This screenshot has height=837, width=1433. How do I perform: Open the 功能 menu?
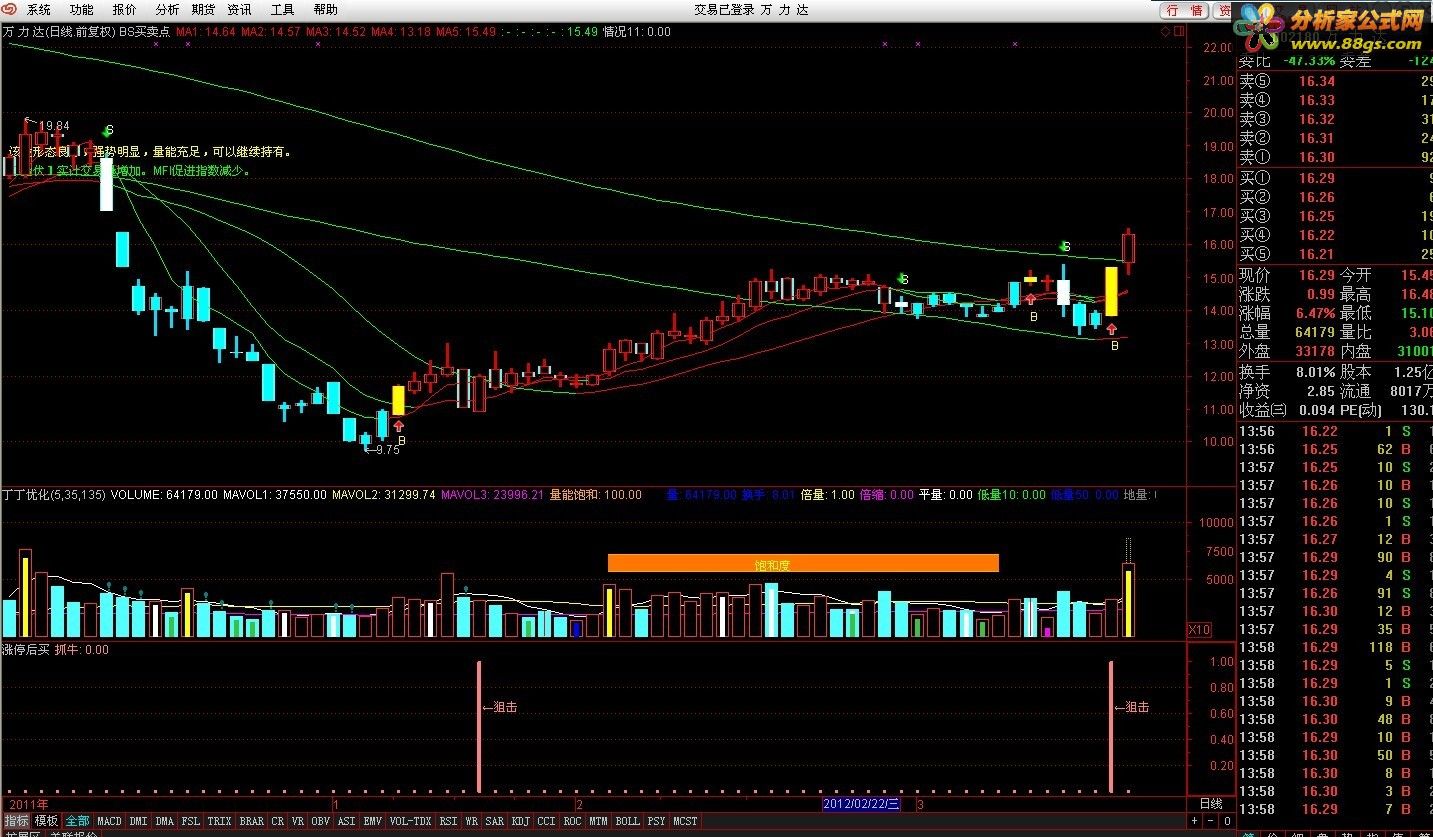click(x=82, y=10)
